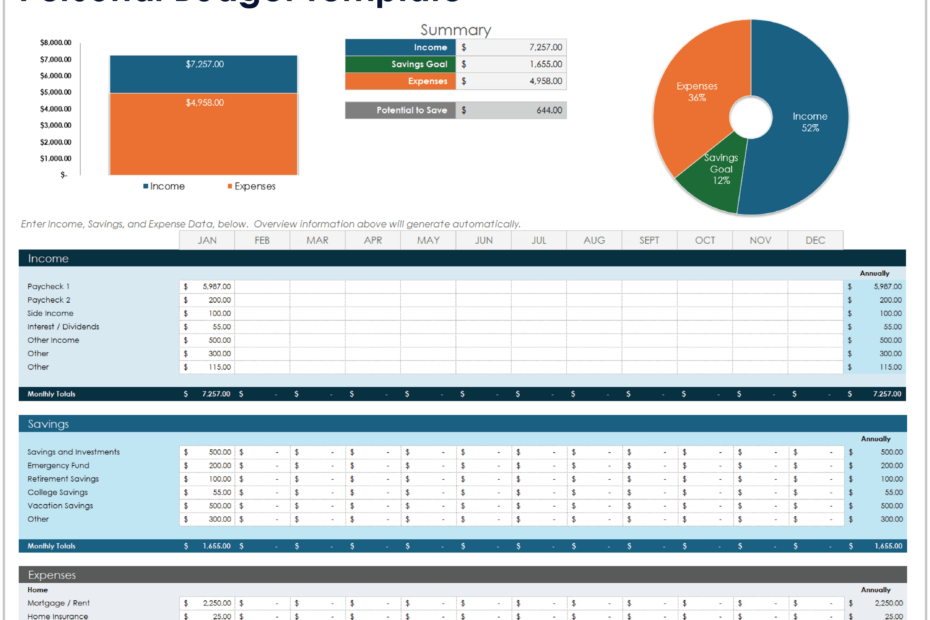Click the data entry instruction text
930x620 pixels.
coord(270,224)
